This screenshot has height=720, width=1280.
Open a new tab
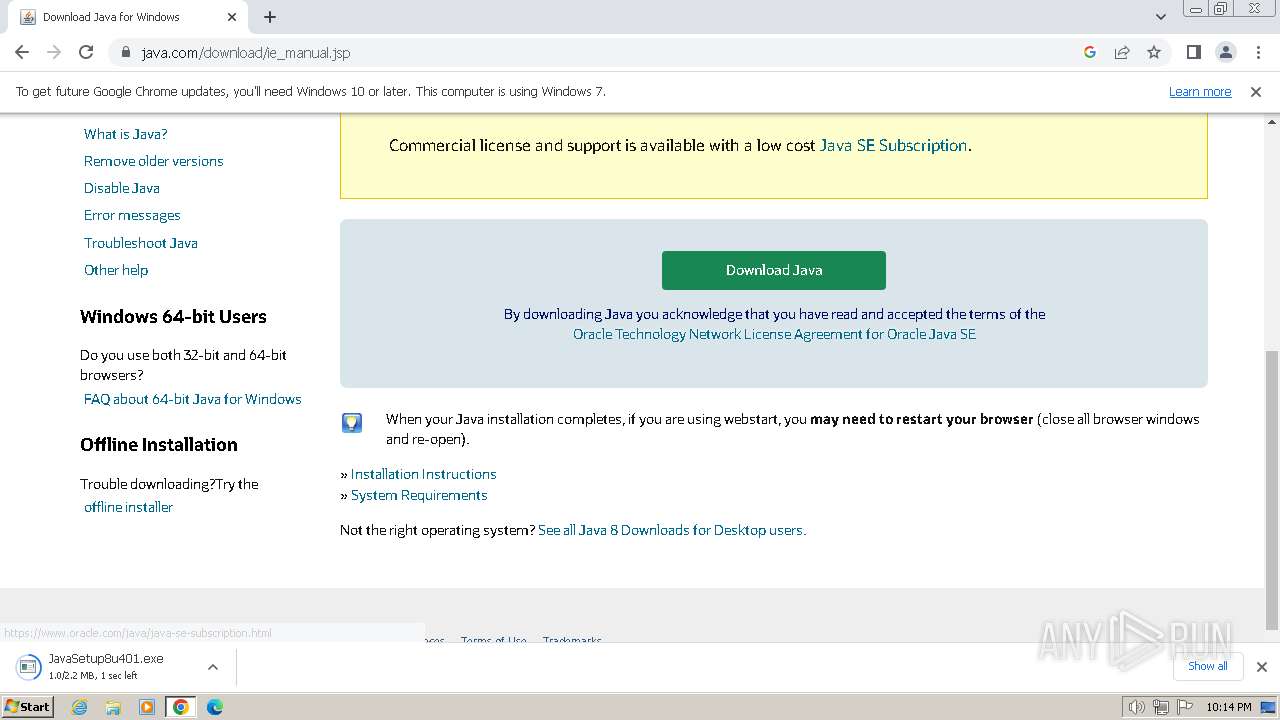[270, 17]
